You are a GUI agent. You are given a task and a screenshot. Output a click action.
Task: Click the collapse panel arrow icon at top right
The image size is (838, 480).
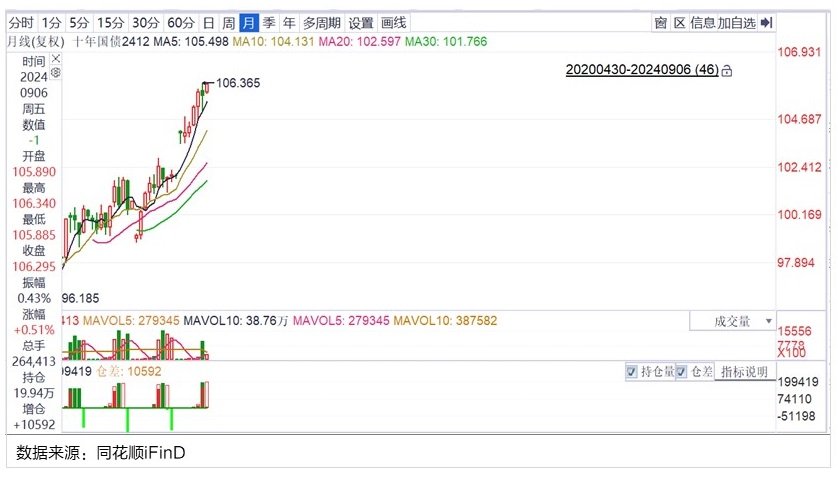(x=767, y=22)
